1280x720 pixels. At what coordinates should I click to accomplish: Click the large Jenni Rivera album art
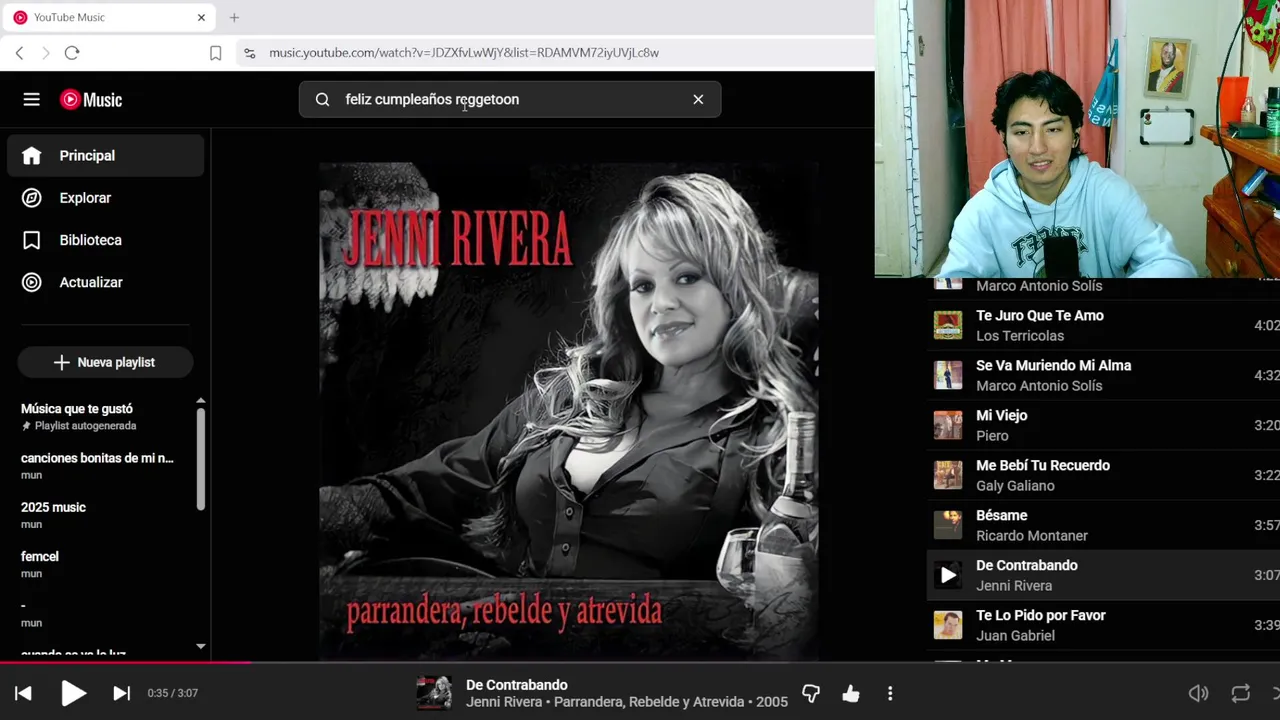coord(569,411)
